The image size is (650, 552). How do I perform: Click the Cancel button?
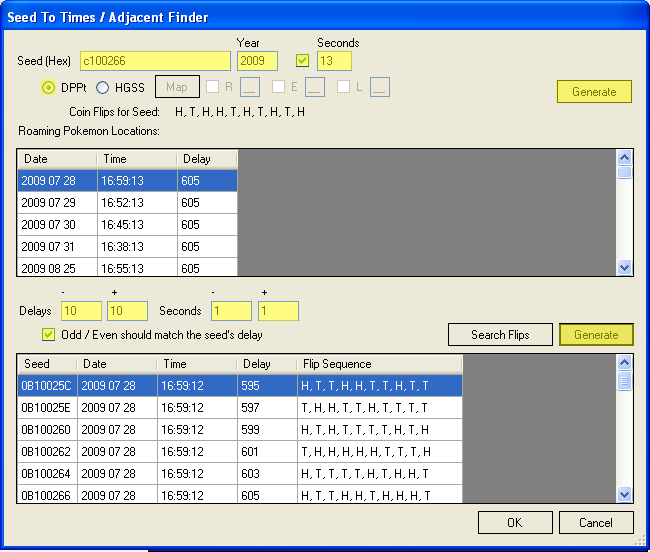[x=596, y=522]
